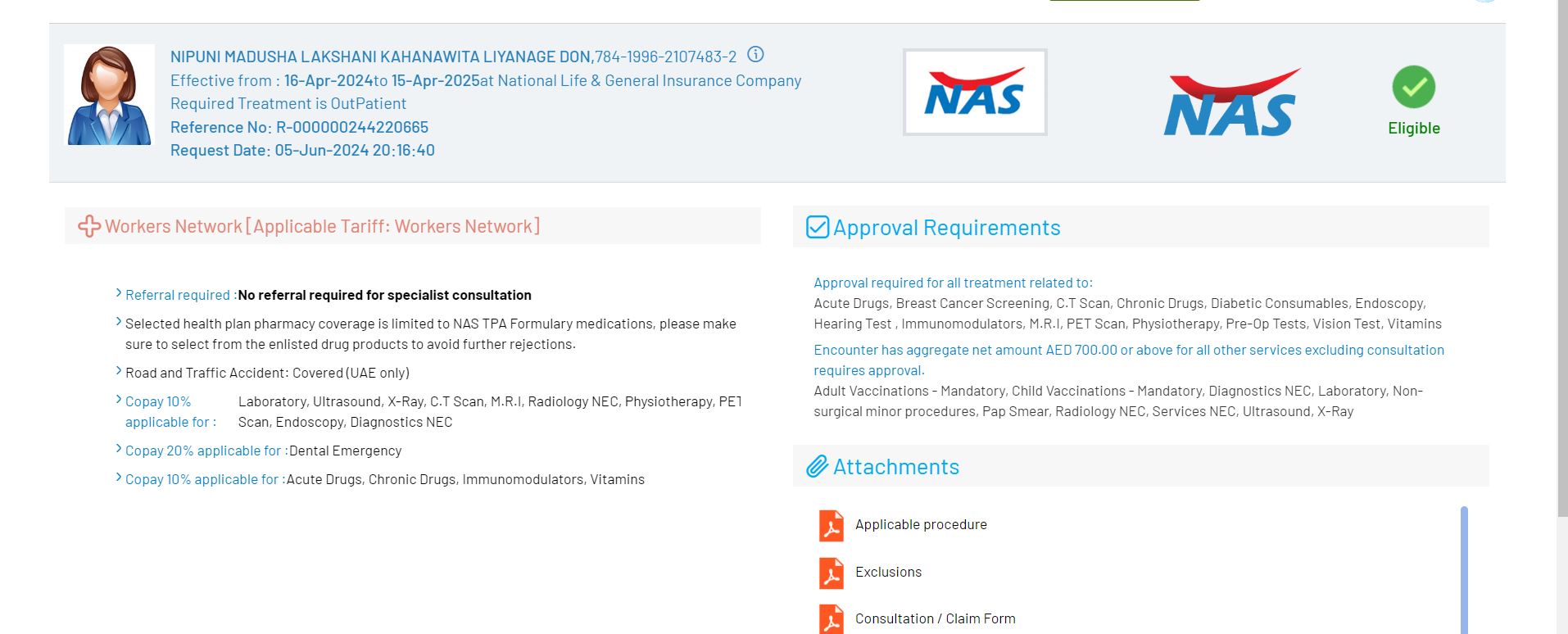Image resolution: width=1568 pixels, height=634 pixels.
Task: Click the Approval Requirements checkbox icon
Action: tap(817, 227)
